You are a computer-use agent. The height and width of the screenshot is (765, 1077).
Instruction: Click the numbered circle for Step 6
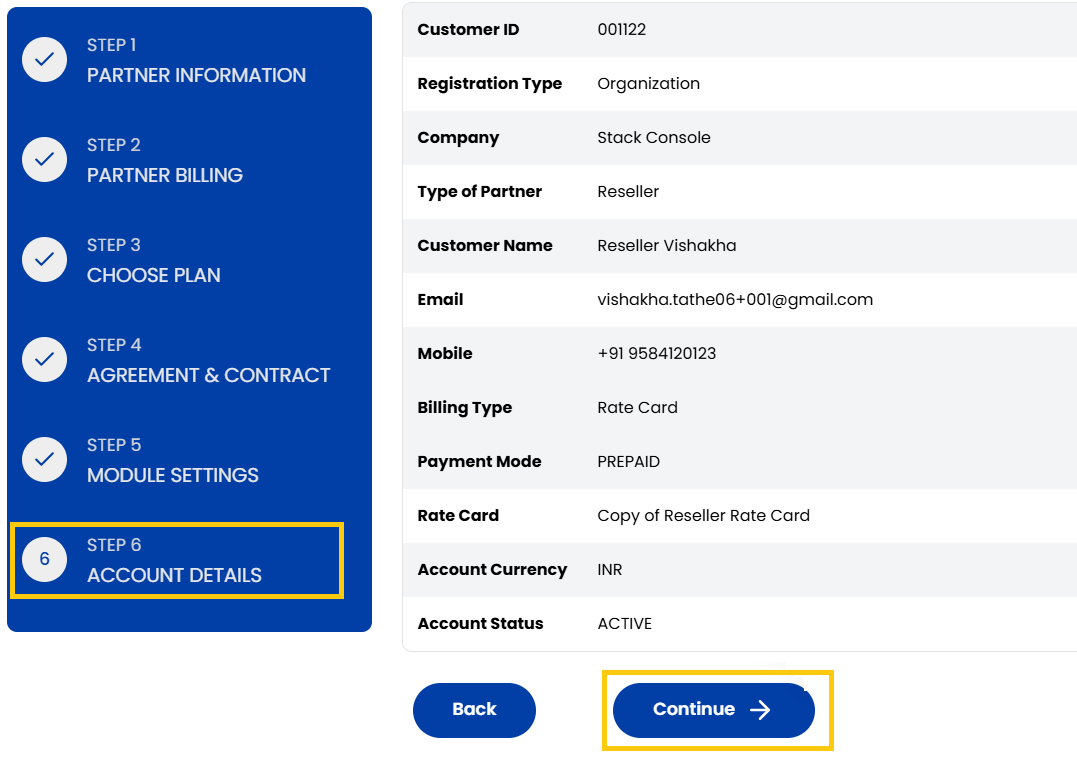44,559
